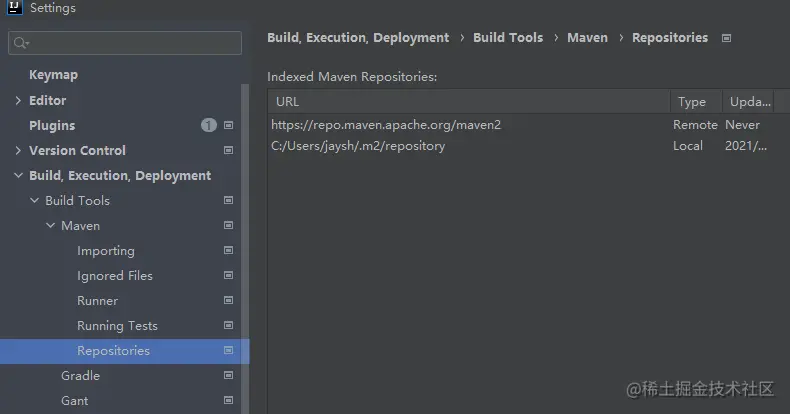This screenshot has height=414, width=790.
Task: Click the 2021/... updated date cell
Action: tap(746, 146)
